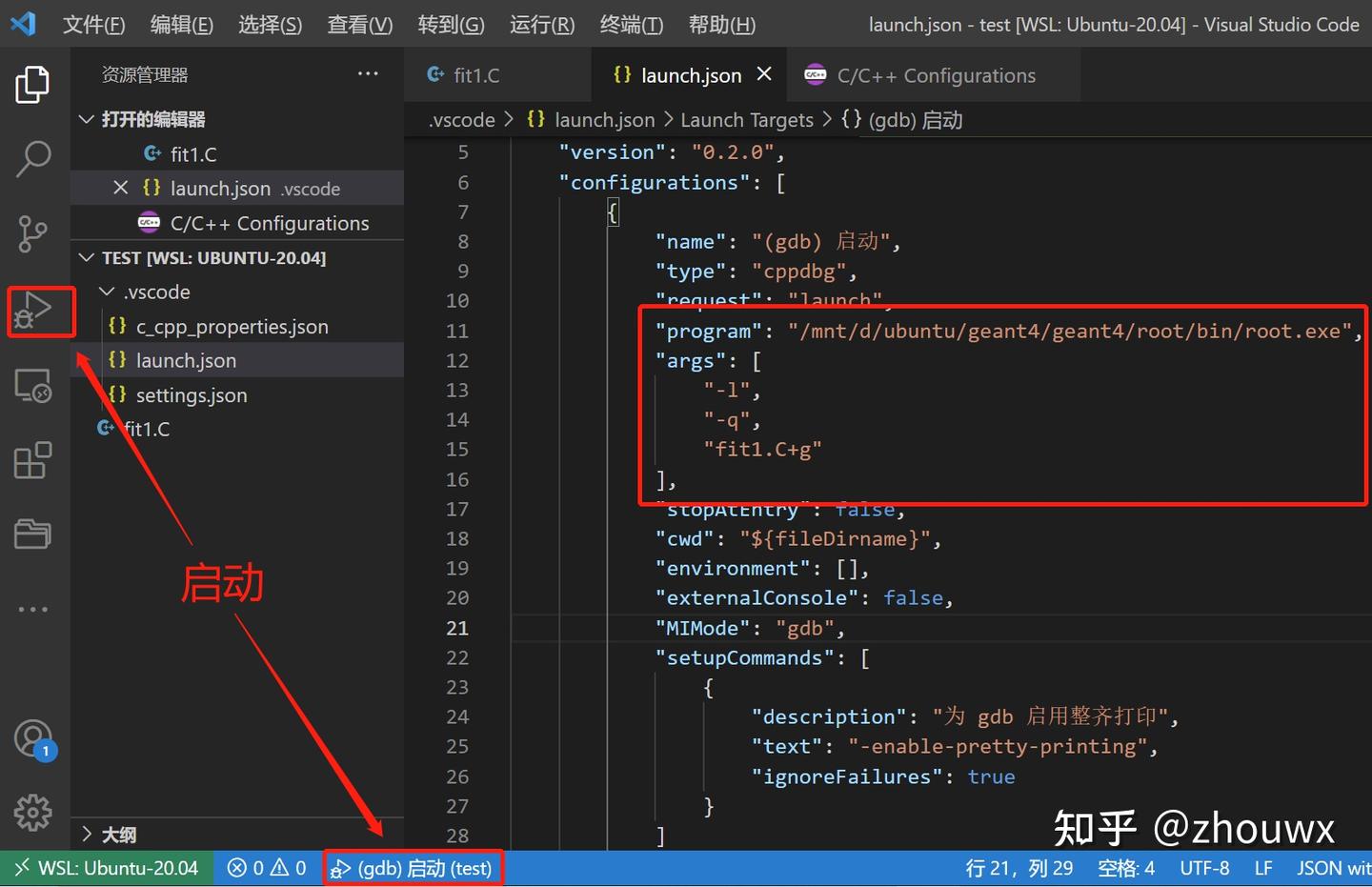Viewport: 1372px width, 887px height.
Task: Click the errors and warnings status icon
Action: click(267, 867)
